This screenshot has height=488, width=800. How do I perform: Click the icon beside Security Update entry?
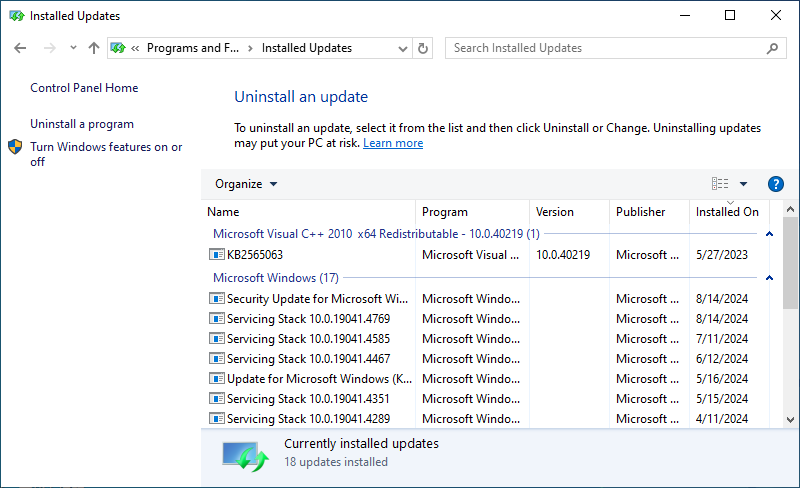216,298
